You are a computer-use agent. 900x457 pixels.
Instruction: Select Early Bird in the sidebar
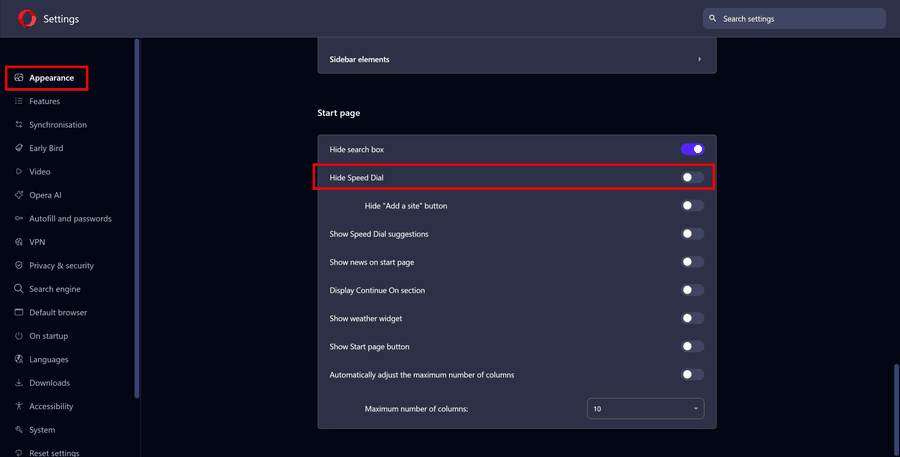tap(46, 148)
